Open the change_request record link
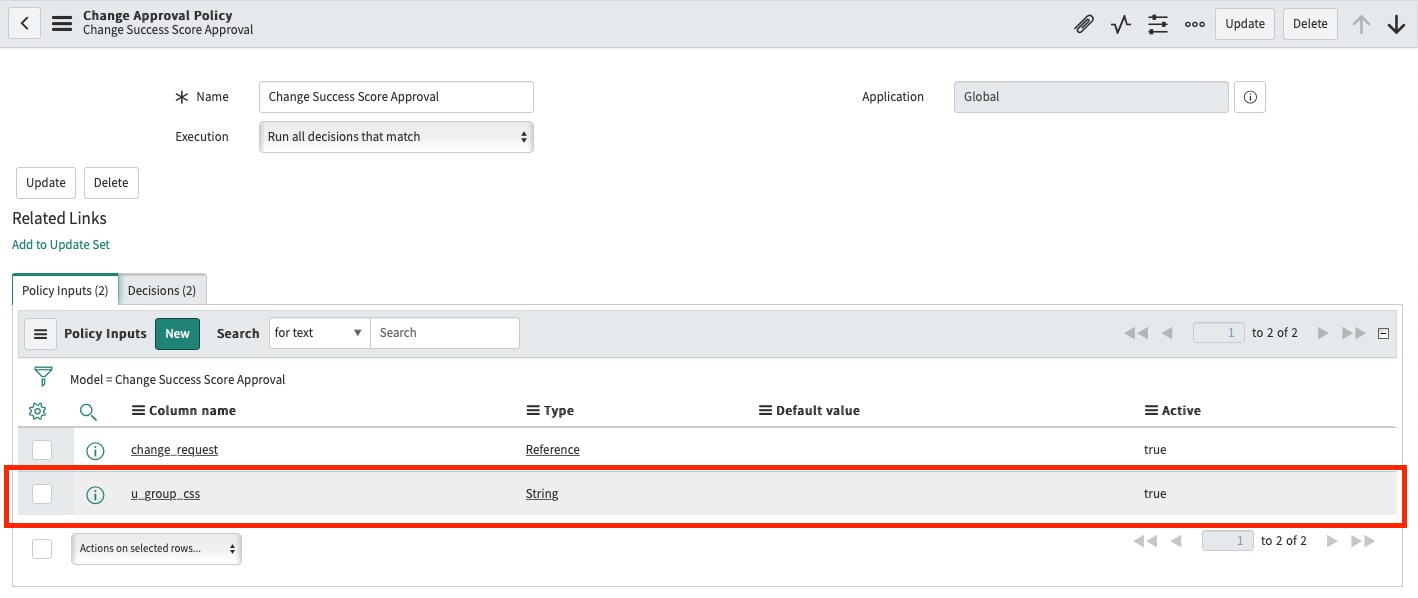Image resolution: width=1418 pixels, height=598 pixels. [x=174, y=450]
